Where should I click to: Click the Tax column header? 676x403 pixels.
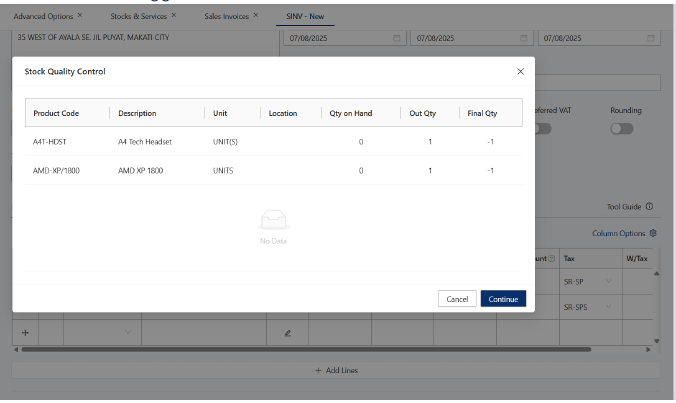click(569, 259)
